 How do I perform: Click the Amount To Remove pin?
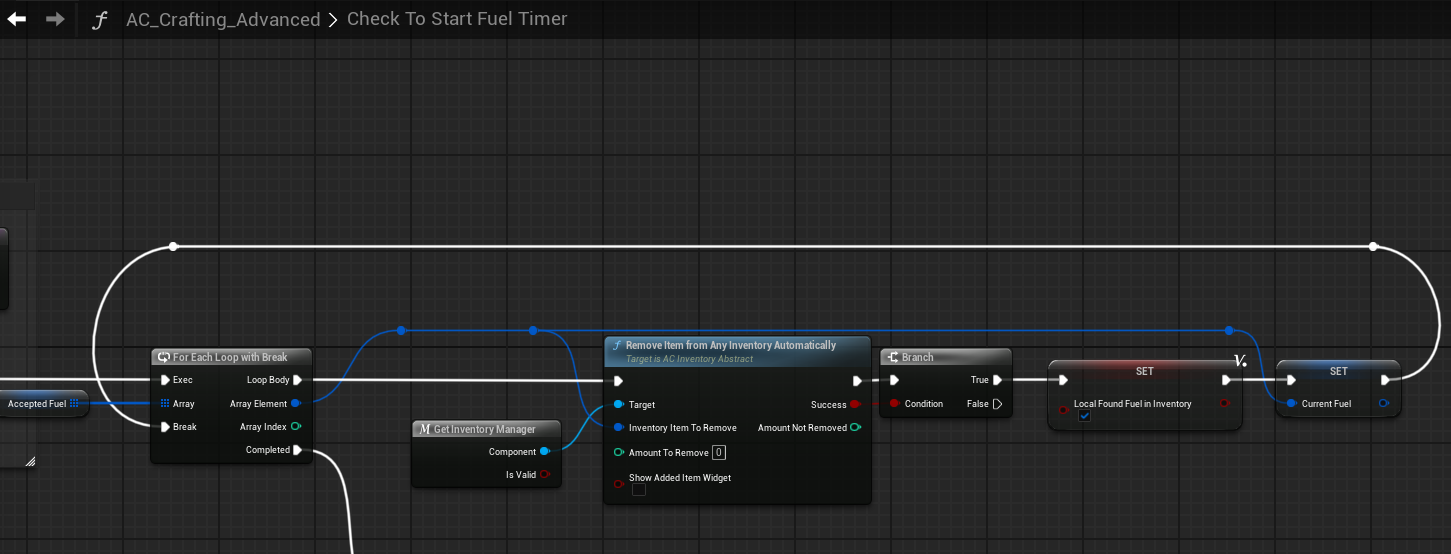click(619, 453)
